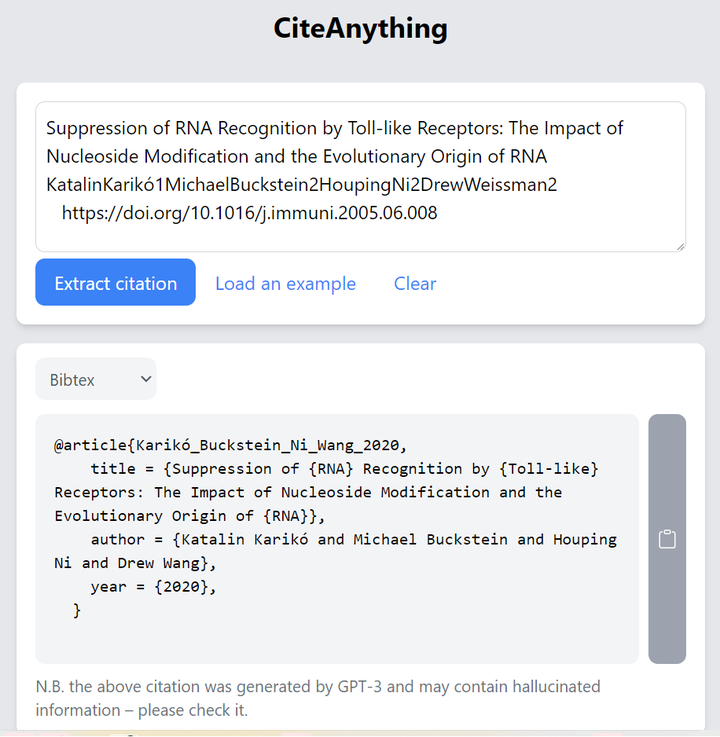The image size is (720, 737).
Task: Click the closing brace of BibTeX entry
Action: [x=77, y=610]
